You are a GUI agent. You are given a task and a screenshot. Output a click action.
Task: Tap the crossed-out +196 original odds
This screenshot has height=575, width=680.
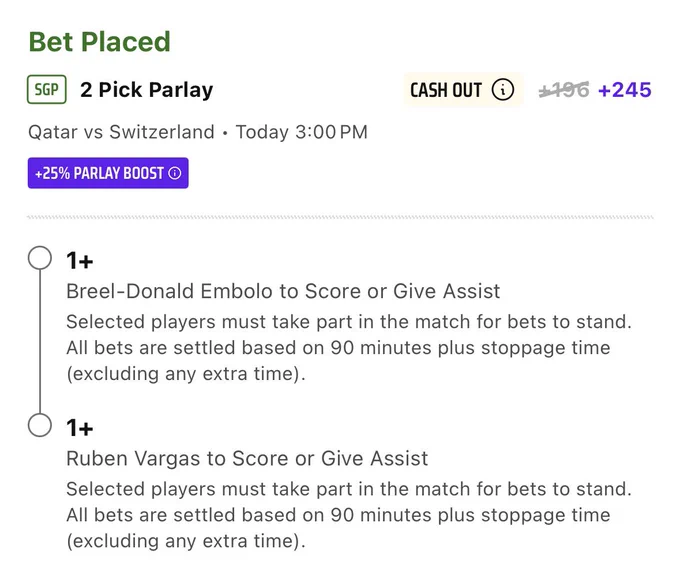(564, 90)
